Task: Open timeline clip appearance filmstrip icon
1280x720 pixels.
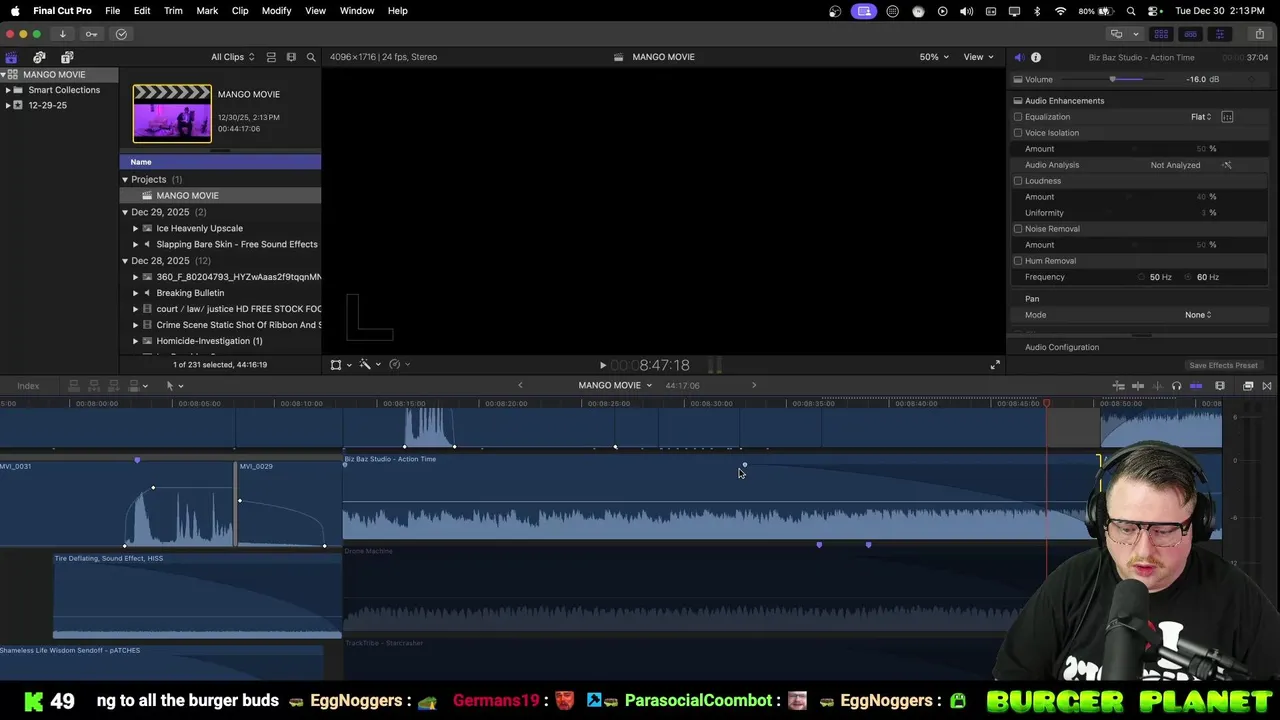Action: coord(1220,386)
